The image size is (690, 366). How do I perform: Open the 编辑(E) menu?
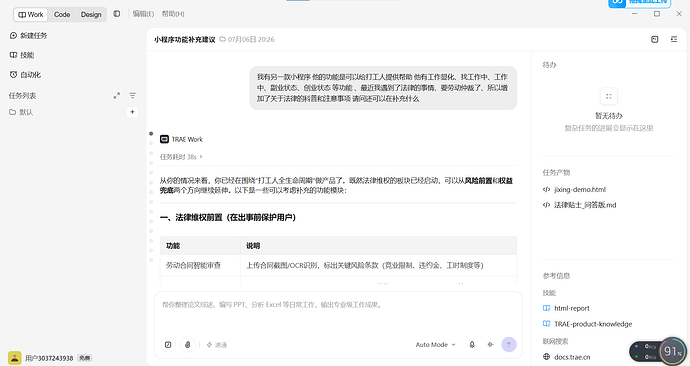[143, 14]
